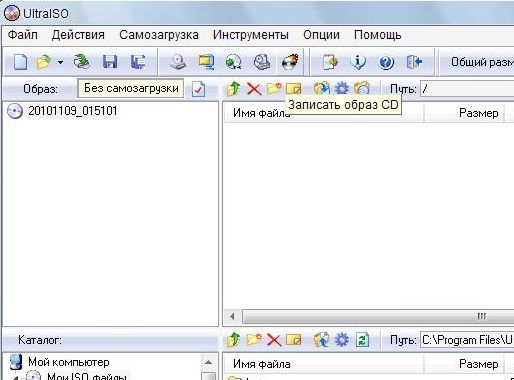Click the red X delete in Каталог toolbar
This screenshot has height=380, width=514.
[x=274, y=340]
